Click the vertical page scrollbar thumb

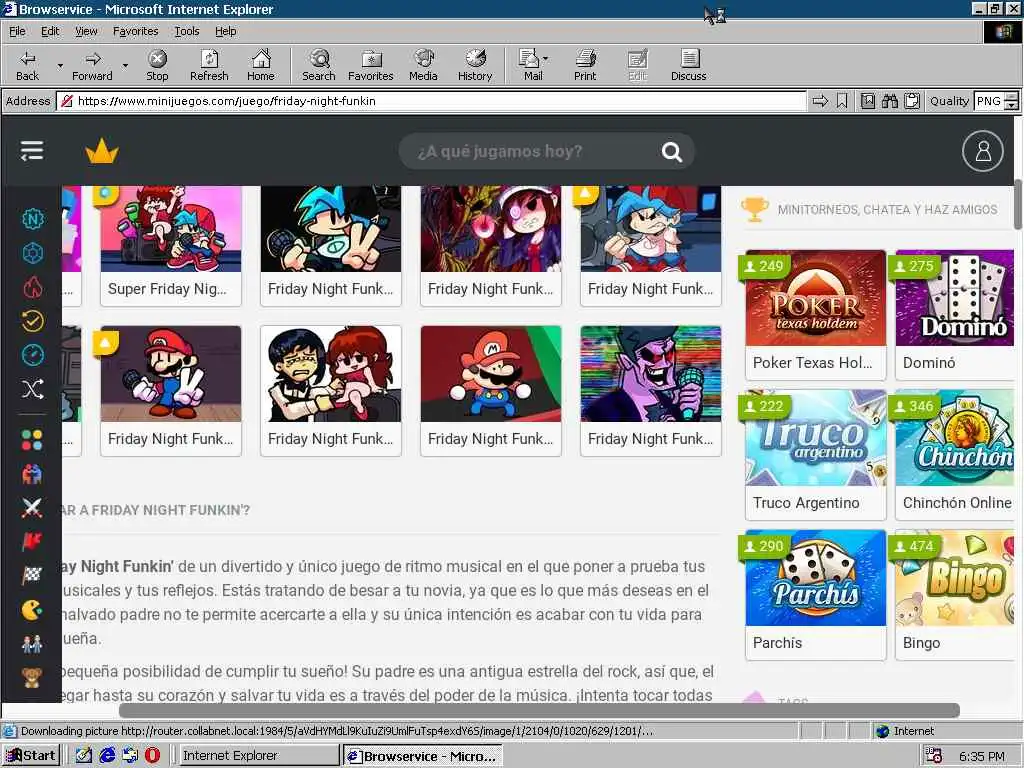tap(1018, 204)
